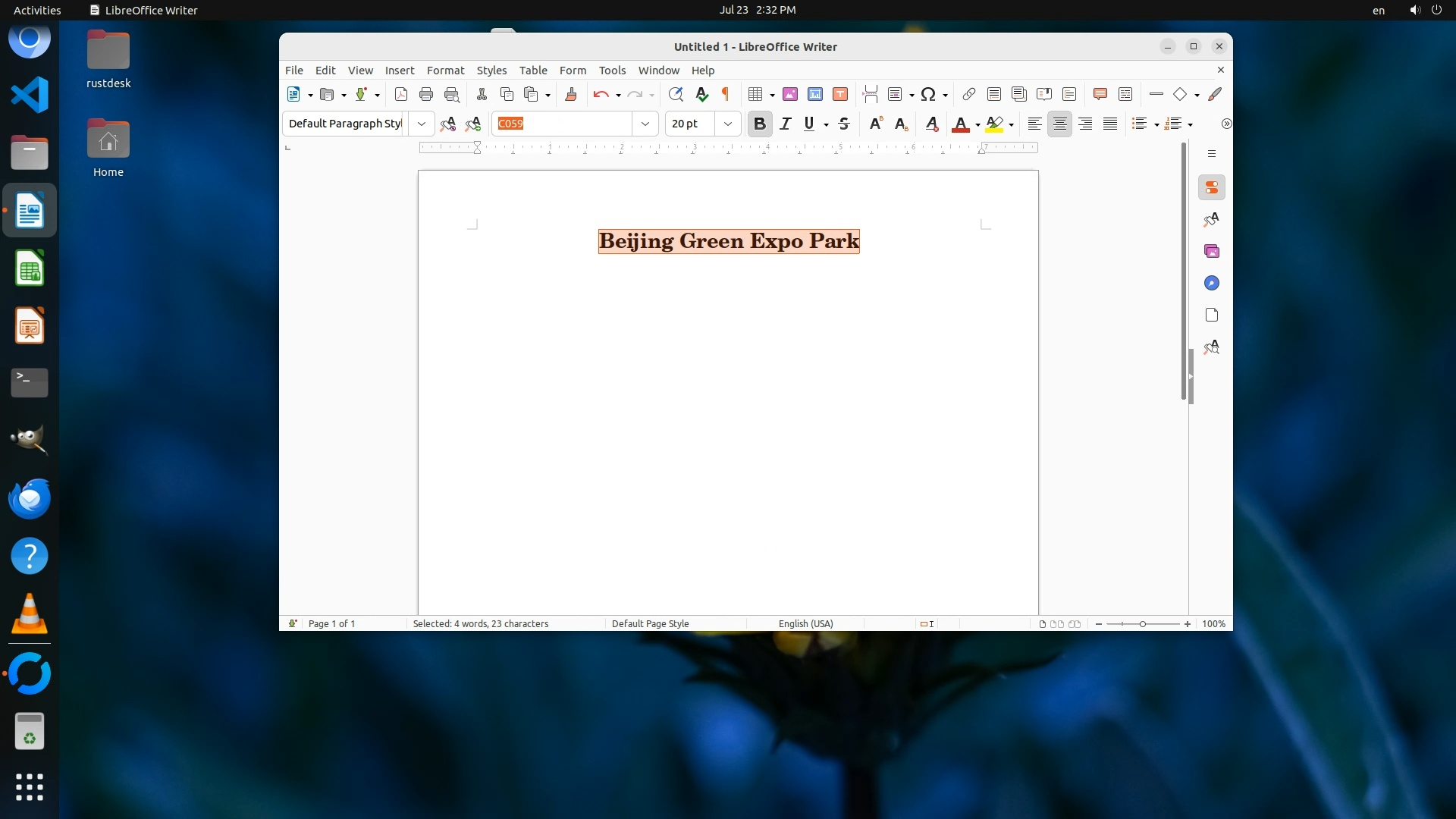
Task: Open the sidebar Navigator compass icon
Action: pyautogui.click(x=1212, y=283)
